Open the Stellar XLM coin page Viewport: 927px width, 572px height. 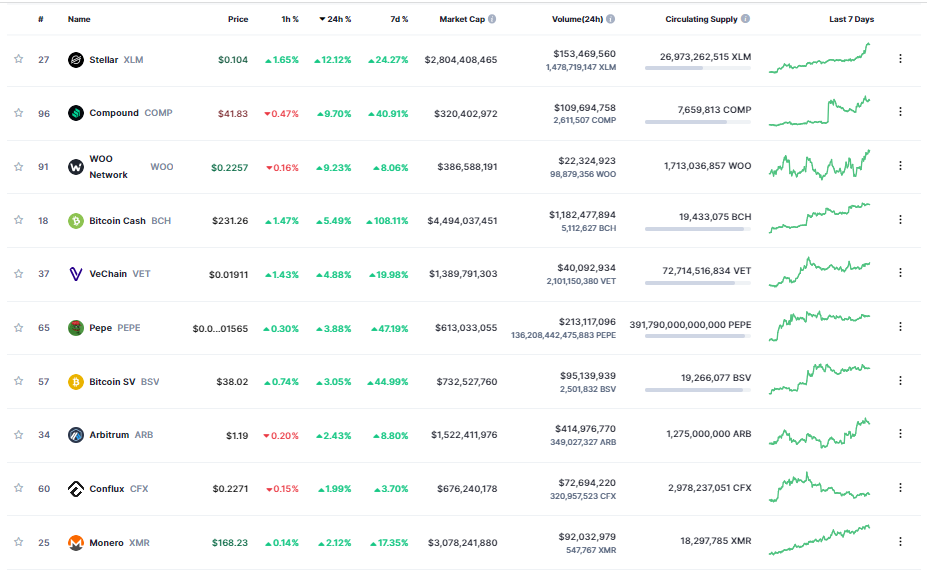pos(116,60)
